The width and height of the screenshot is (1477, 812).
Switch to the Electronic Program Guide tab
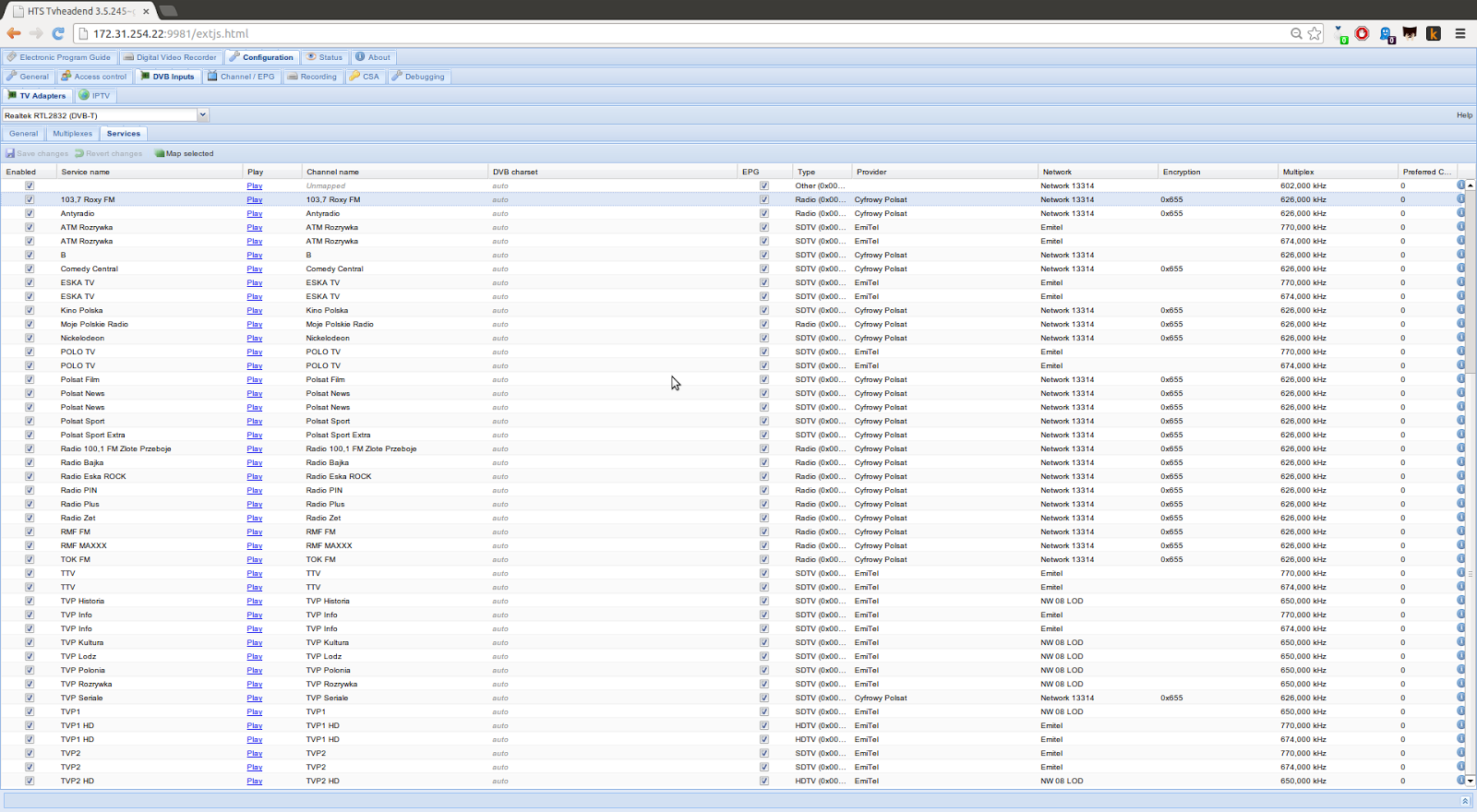pos(58,57)
